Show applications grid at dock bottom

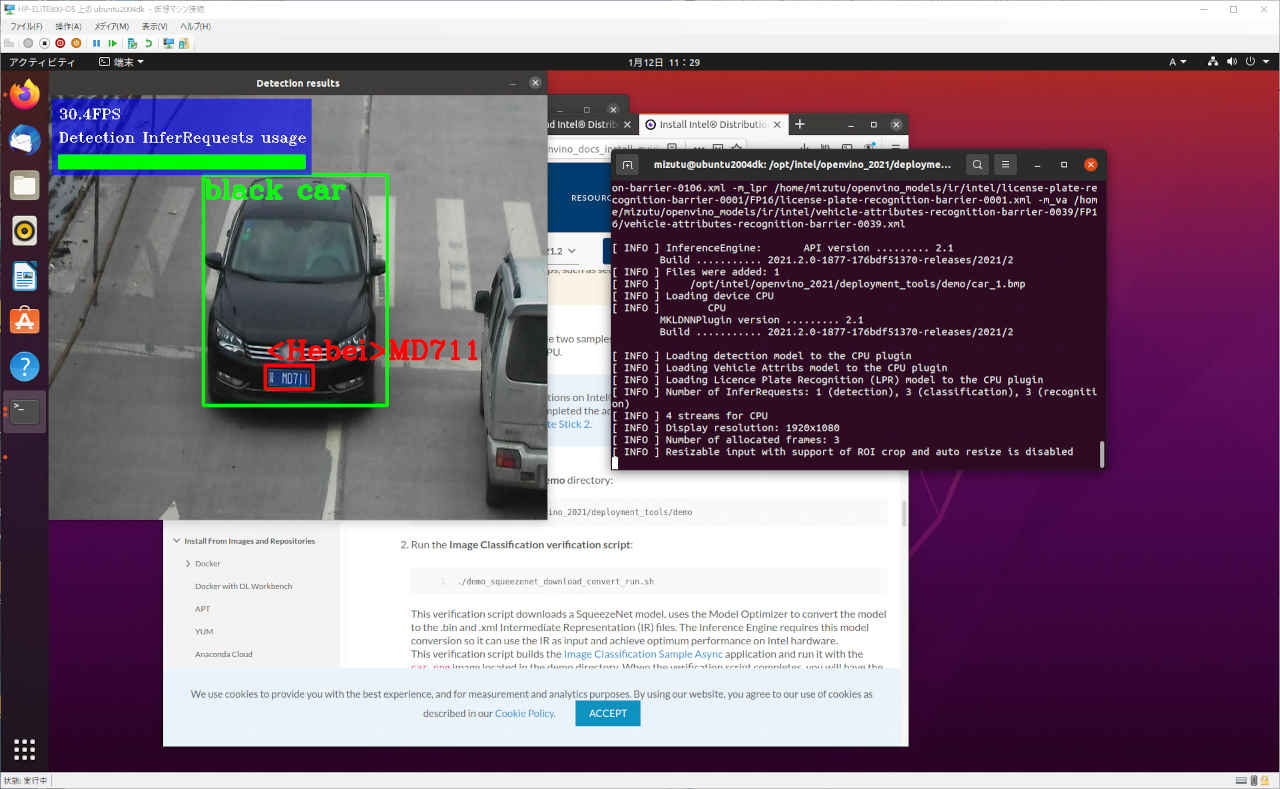25,749
